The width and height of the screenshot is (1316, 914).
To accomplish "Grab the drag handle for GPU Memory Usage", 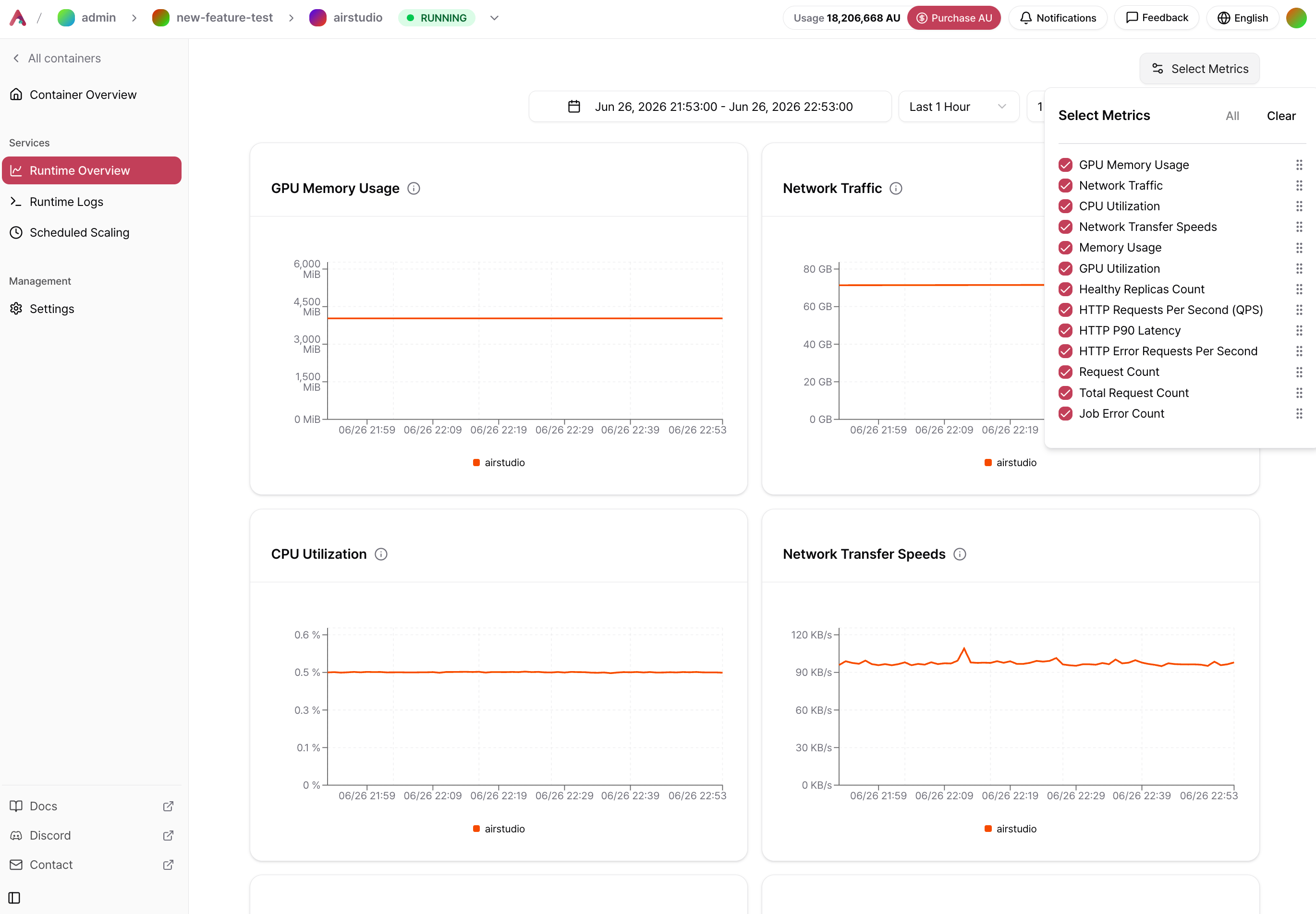I will (x=1299, y=165).
